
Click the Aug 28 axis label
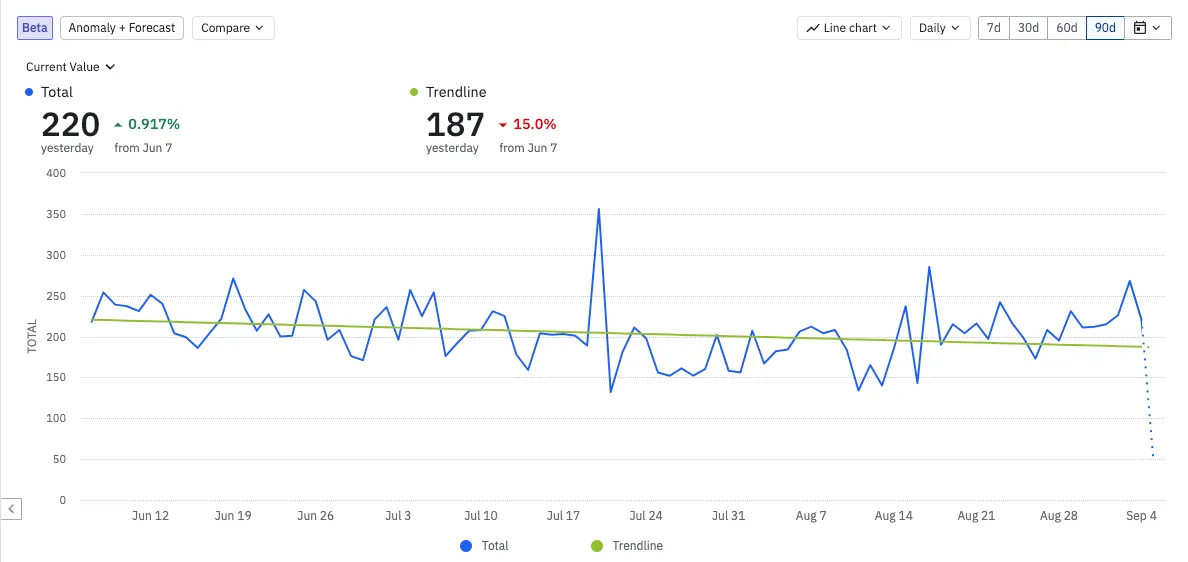pos(1059,516)
